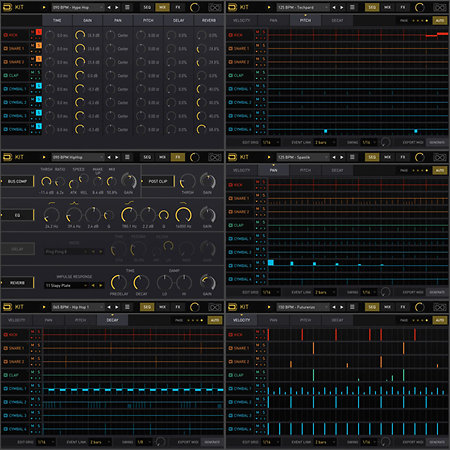Solo Cymbal 1 in the mixer panel
The width and height of the screenshot is (450, 450).
(39, 86)
